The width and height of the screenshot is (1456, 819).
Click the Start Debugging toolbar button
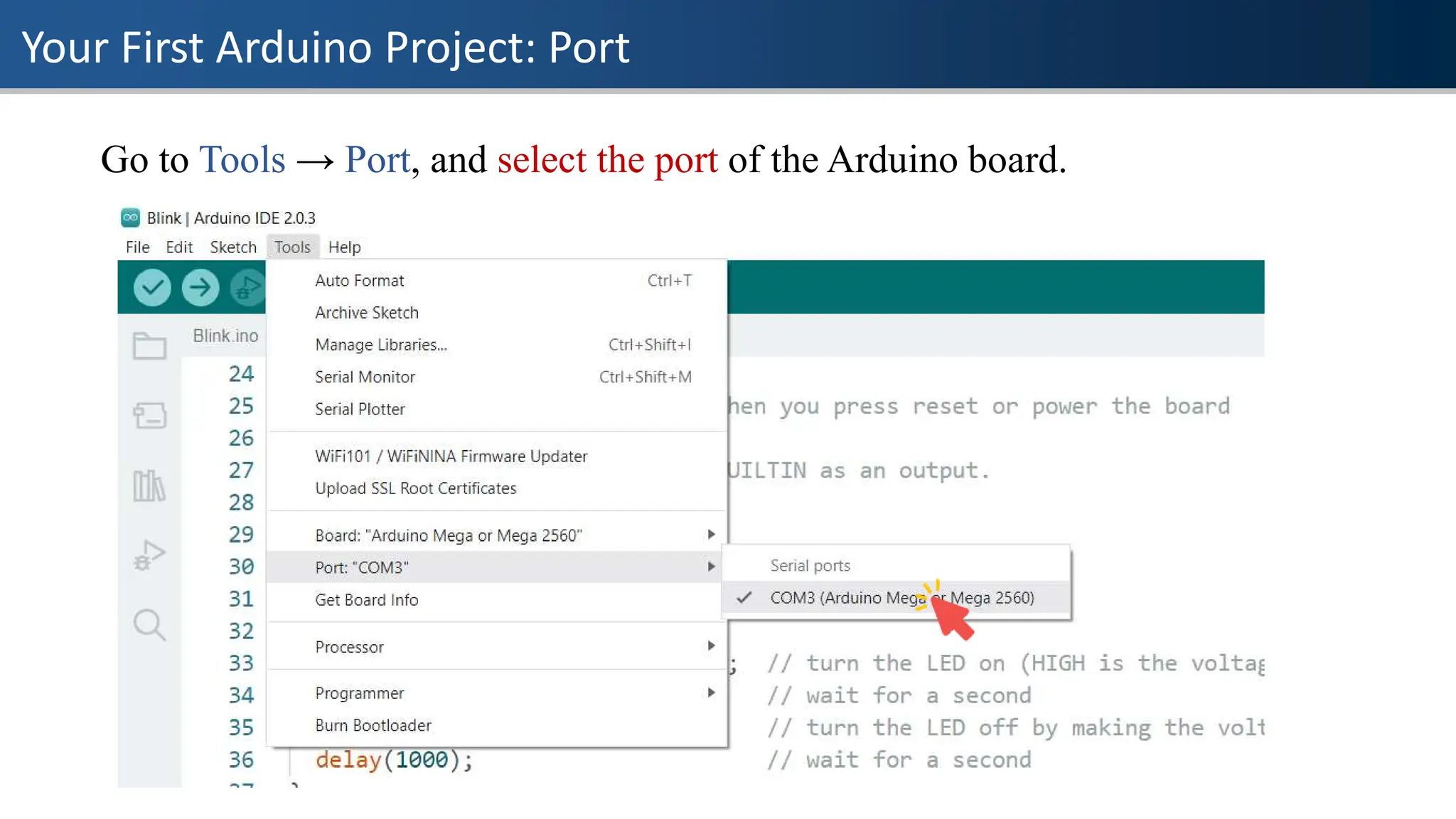(x=247, y=288)
